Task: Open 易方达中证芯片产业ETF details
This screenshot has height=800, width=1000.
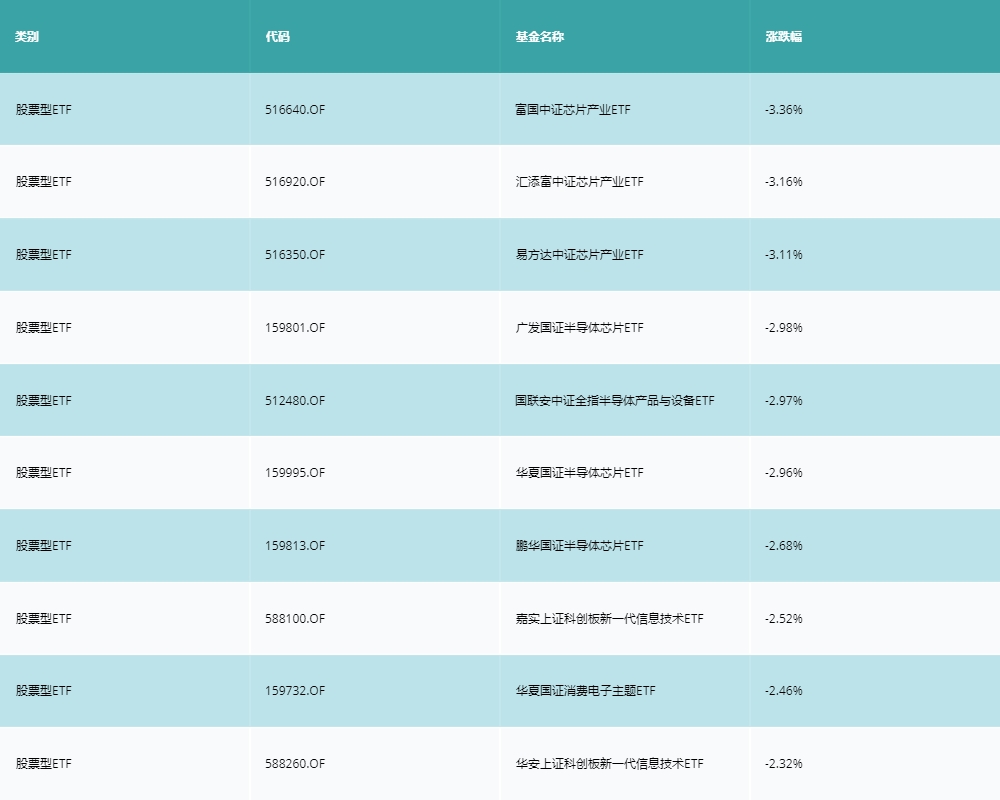Action: [579, 255]
